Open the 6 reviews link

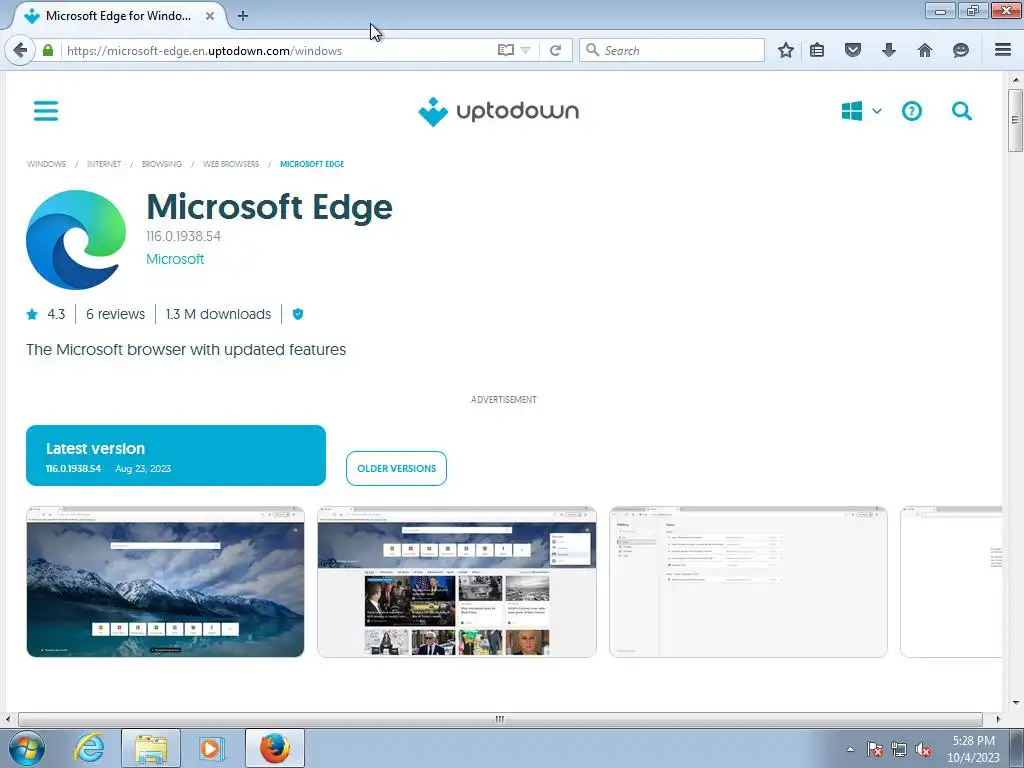(116, 314)
